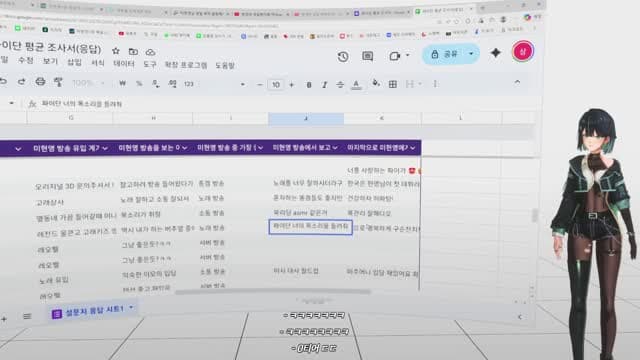Viewport: 640px width, 360px height.
Task: Expand the 공유 share options arrow
Action: [471, 53]
